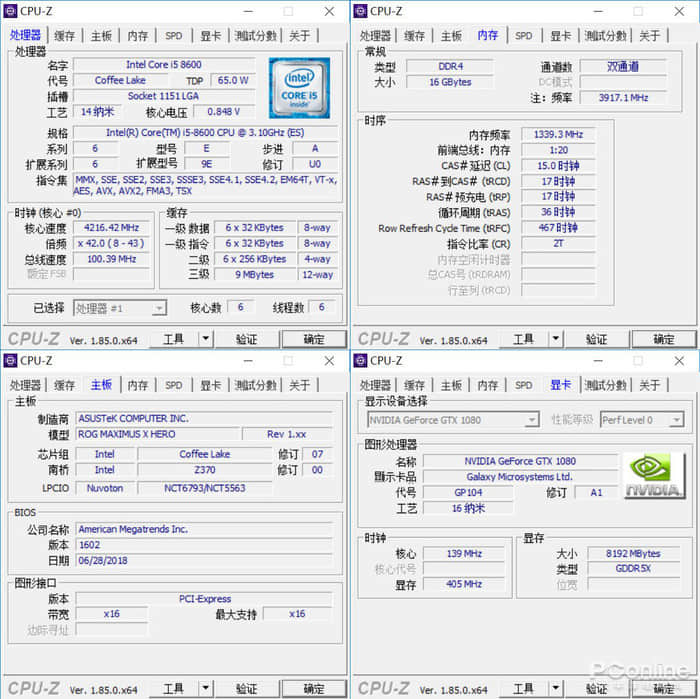Click the GDDR5X memory type value
This screenshot has width=700, height=699.
pyautogui.click(x=633, y=569)
